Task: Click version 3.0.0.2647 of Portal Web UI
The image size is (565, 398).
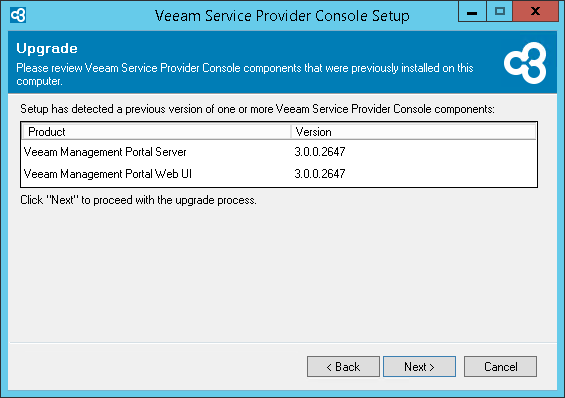Action: 320,174
